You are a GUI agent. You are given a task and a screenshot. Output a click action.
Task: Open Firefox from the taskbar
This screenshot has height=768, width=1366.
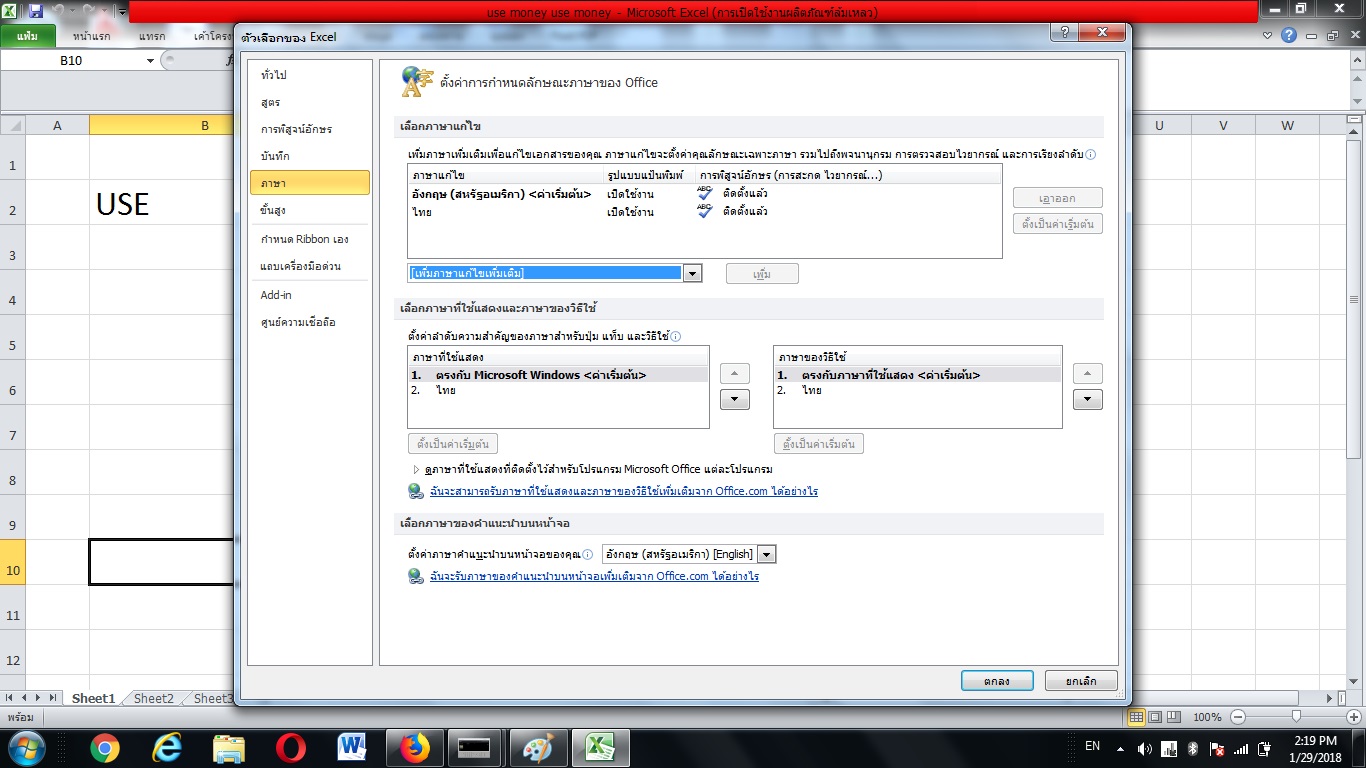pos(415,748)
